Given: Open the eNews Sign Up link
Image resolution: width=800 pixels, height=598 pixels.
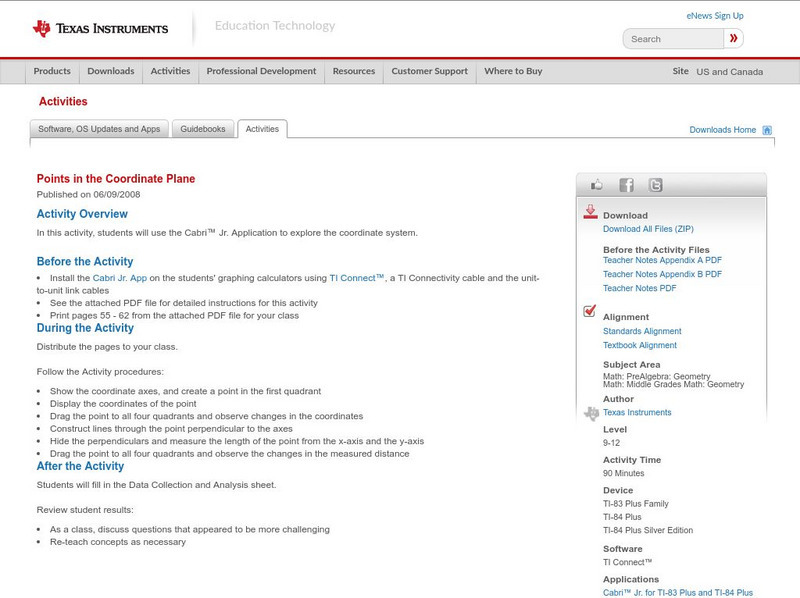Looking at the screenshot, I should coord(715,16).
